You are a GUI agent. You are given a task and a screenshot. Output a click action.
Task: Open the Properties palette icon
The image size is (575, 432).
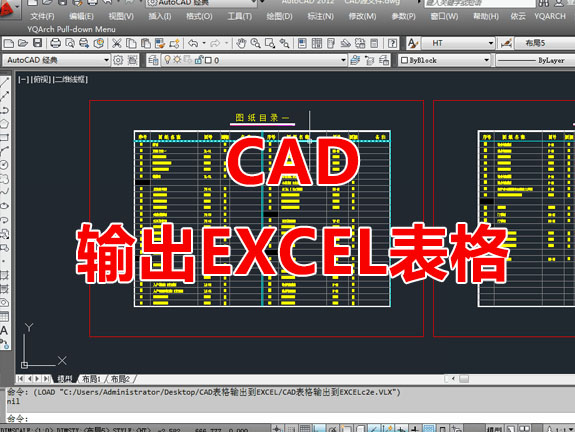(302, 43)
